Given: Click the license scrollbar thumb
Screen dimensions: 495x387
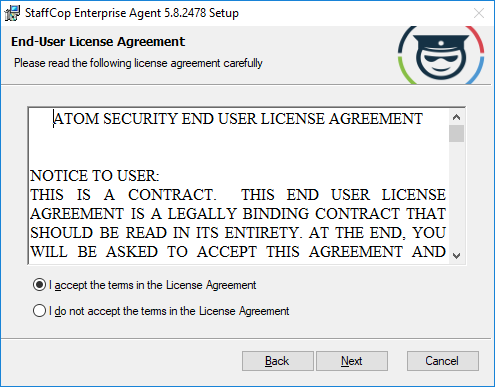Looking at the screenshot, I should coord(456,133).
